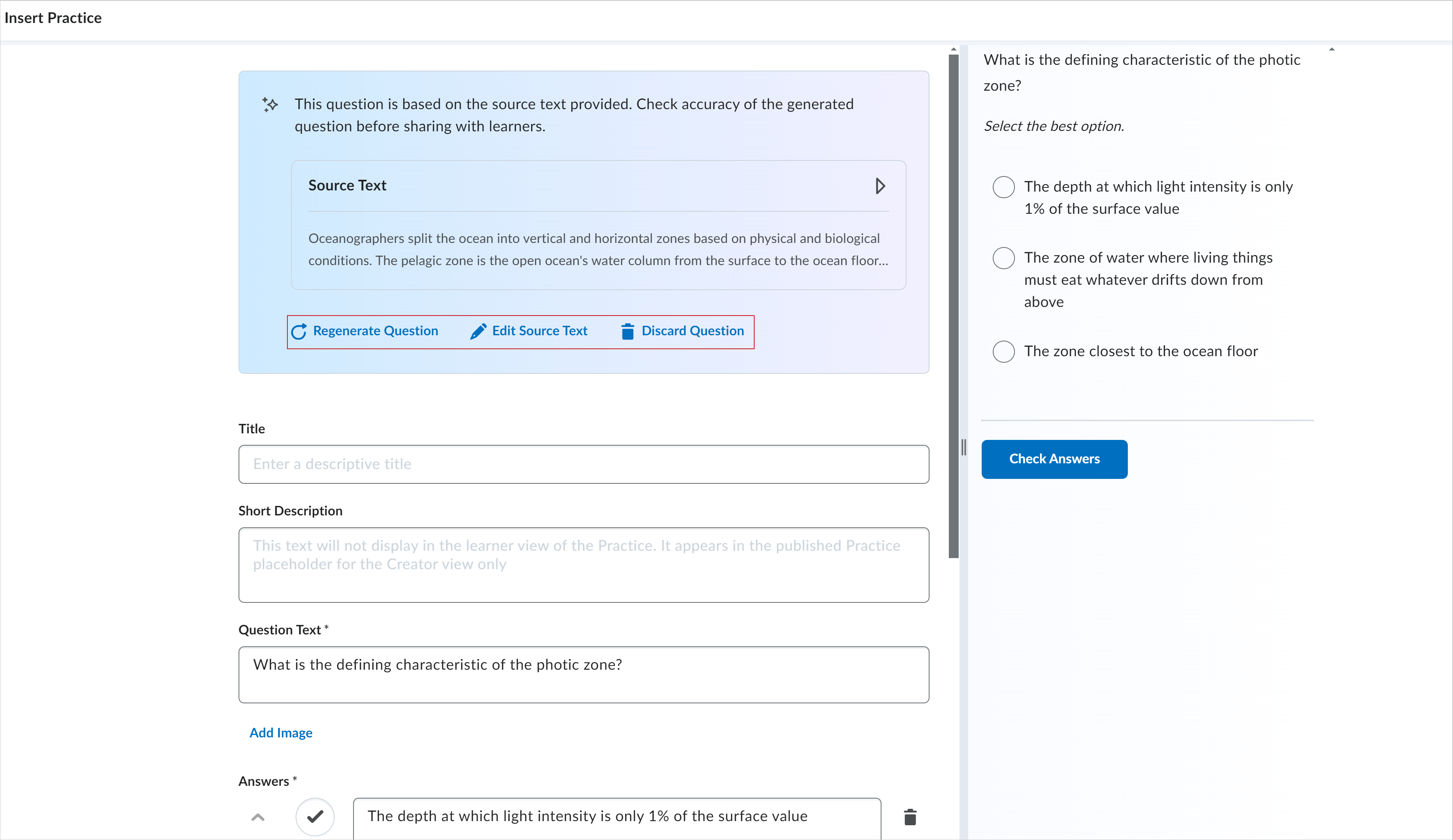Select the option 'closest to the ocean floor'
Screen dimensions: 1453x840
pyautogui.click(x=1003, y=351)
